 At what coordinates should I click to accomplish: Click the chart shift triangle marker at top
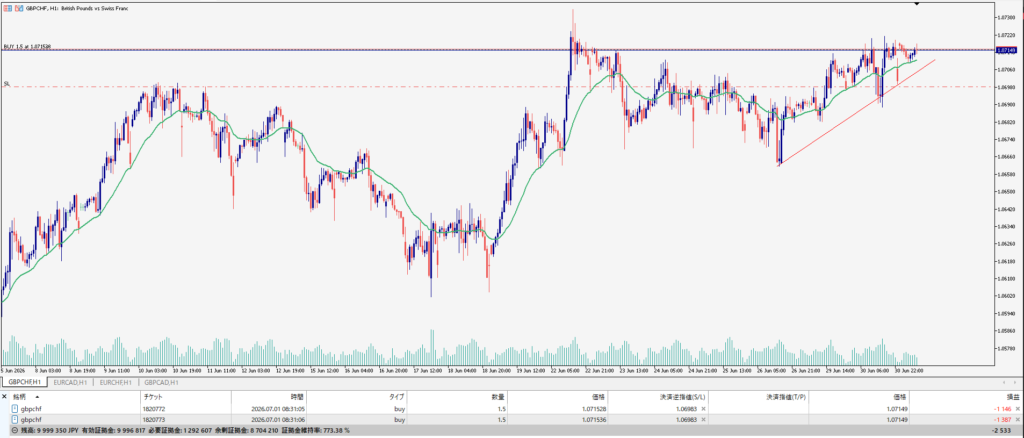tap(916, 4)
